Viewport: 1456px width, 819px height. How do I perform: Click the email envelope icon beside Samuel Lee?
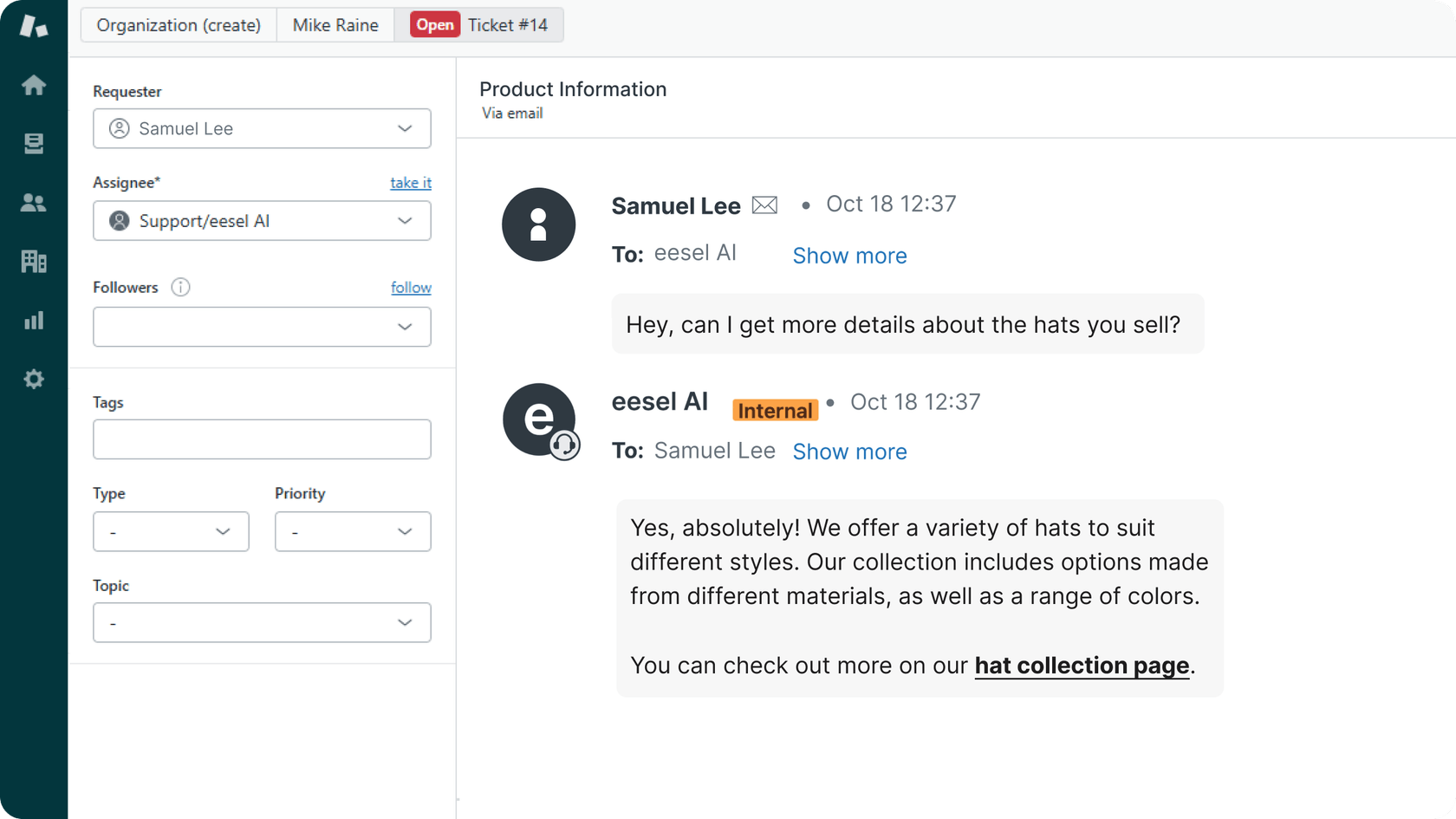point(764,205)
